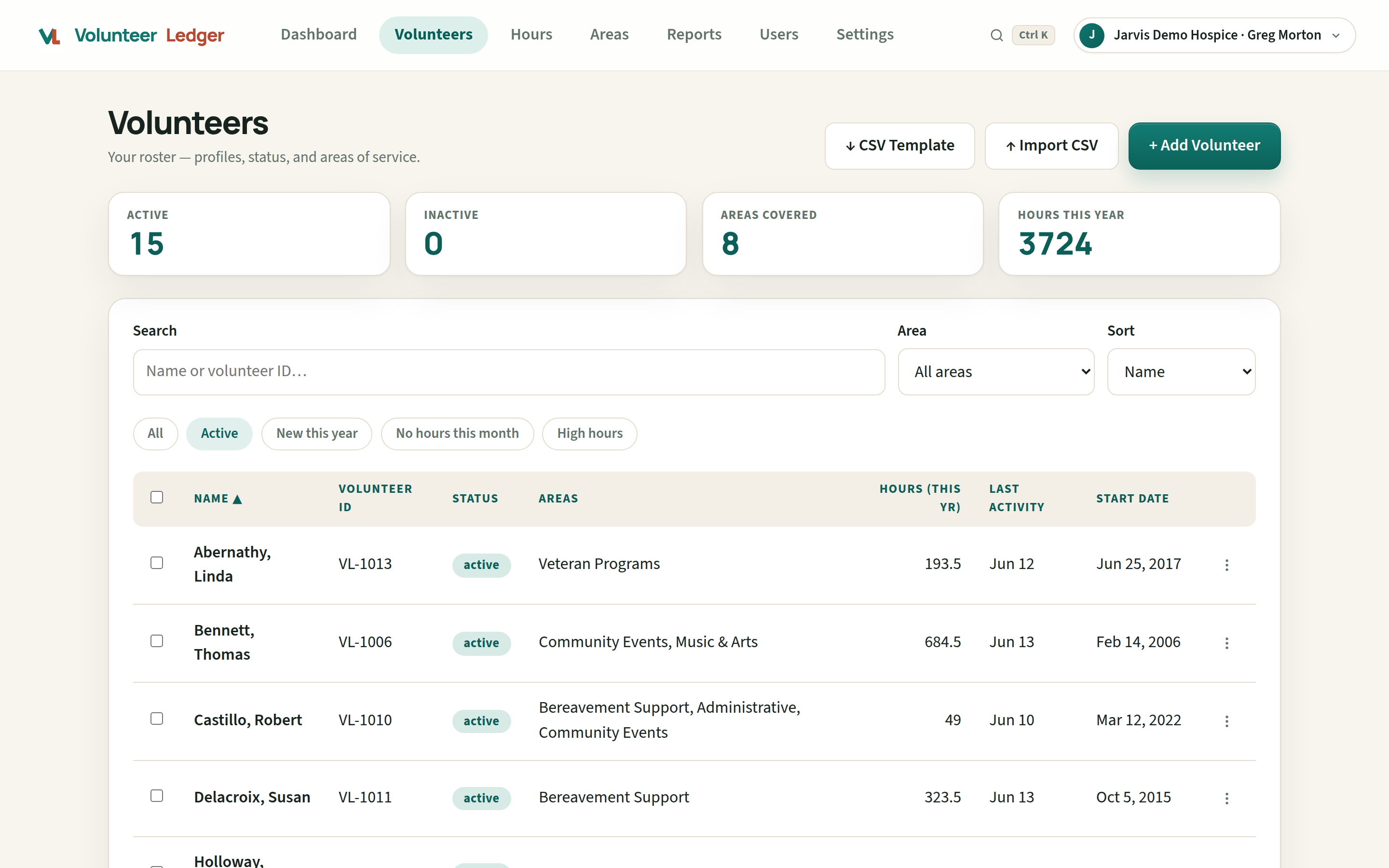Select Abernathy, Linda row checkbox
The image size is (1389, 868).
(157, 563)
